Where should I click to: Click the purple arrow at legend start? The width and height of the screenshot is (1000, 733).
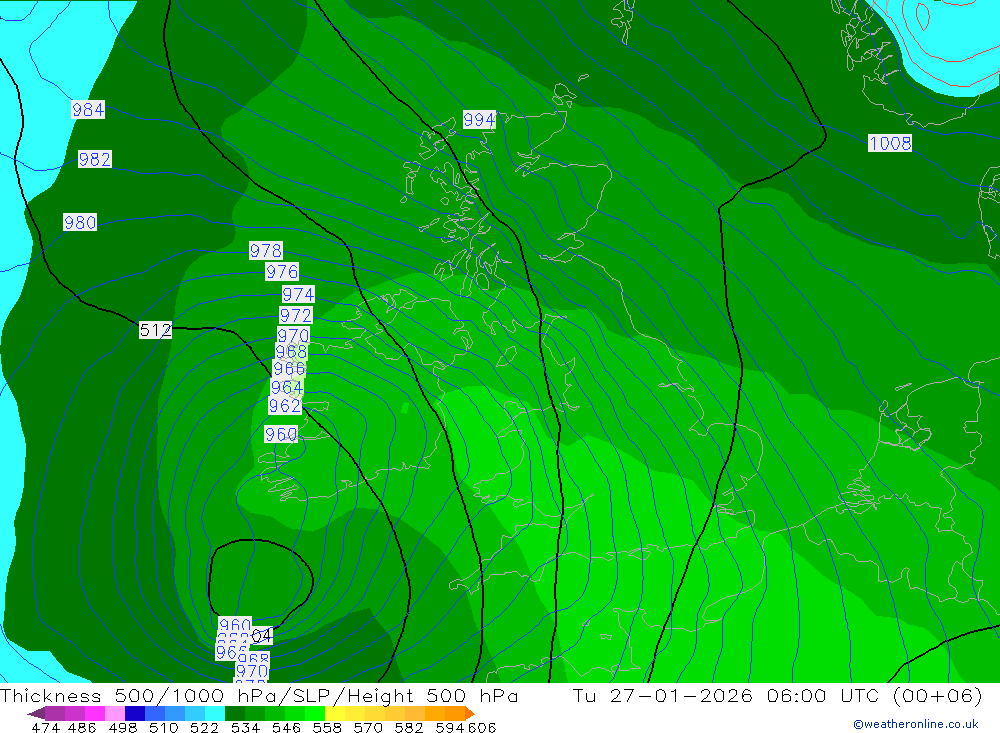point(36,713)
